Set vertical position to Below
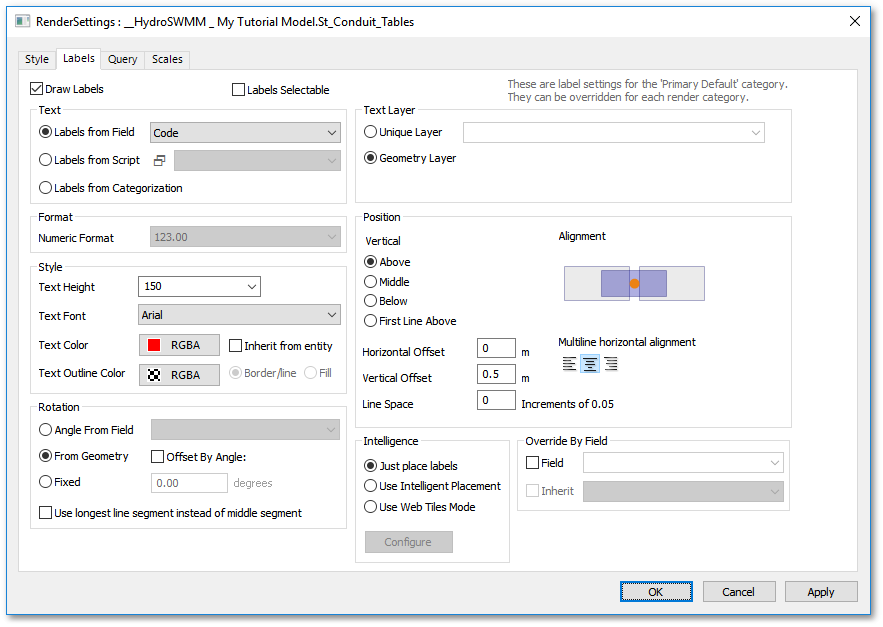 click(x=370, y=301)
